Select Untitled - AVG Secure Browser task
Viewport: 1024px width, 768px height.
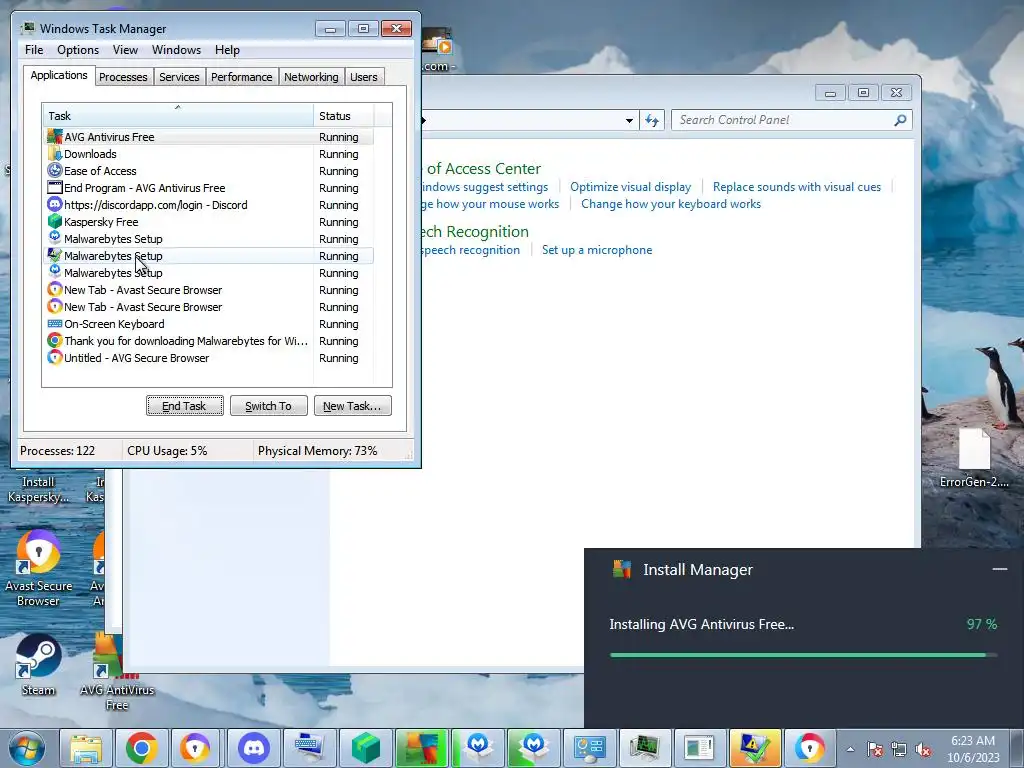(209, 358)
